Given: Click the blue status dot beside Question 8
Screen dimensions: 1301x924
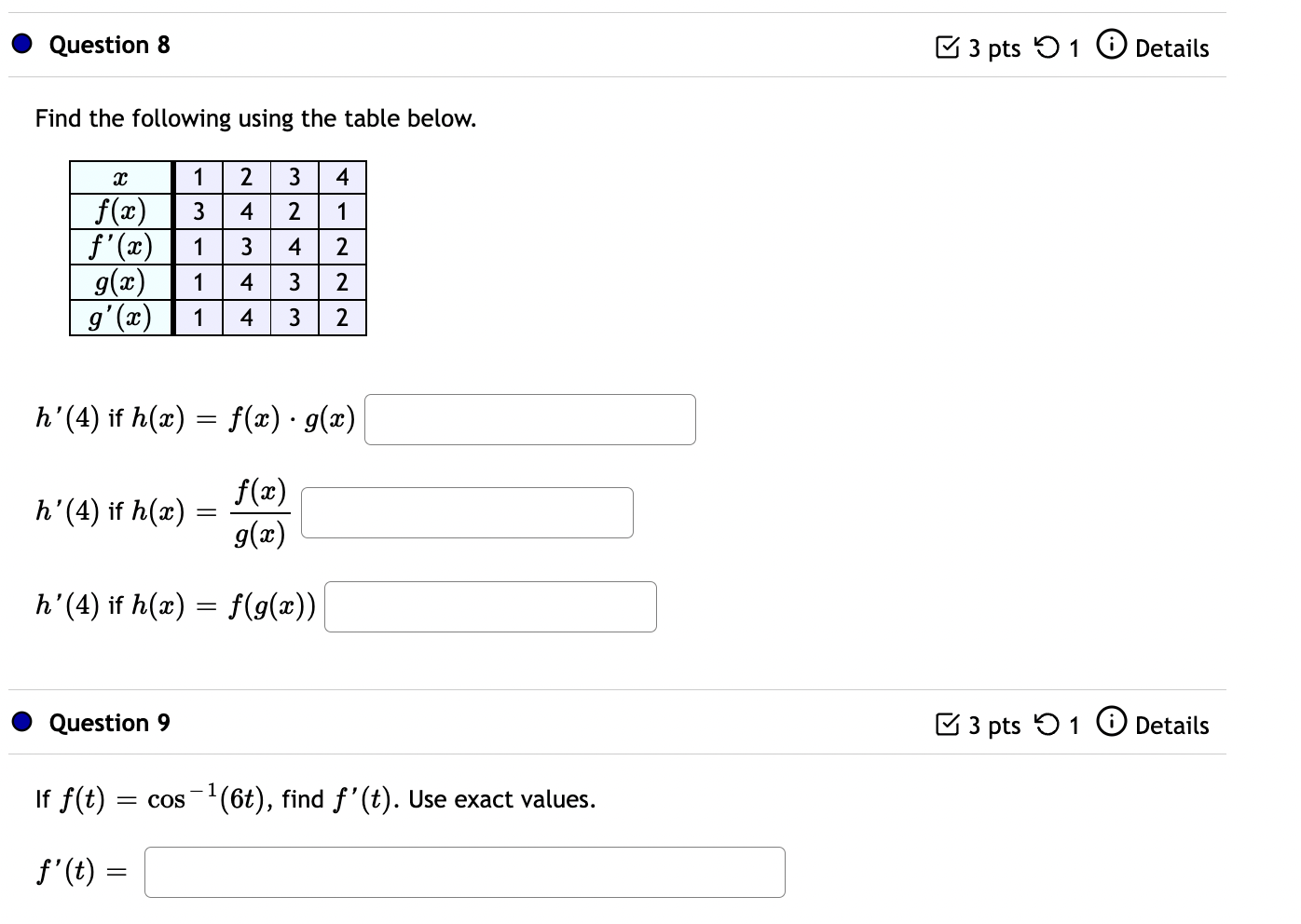Looking at the screenshot, I should tap(20, 44).
